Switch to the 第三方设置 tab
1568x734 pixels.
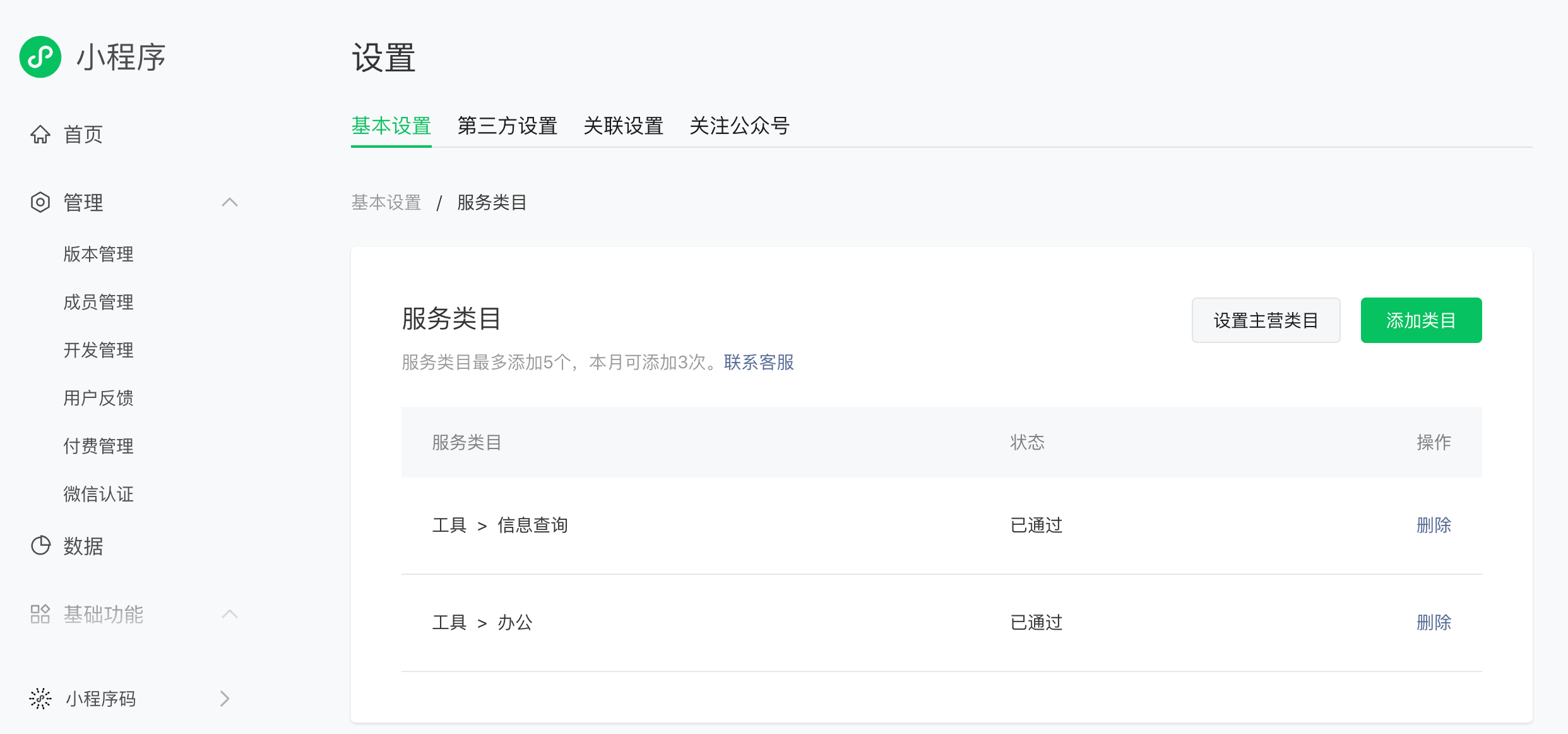tap(507, 126)
